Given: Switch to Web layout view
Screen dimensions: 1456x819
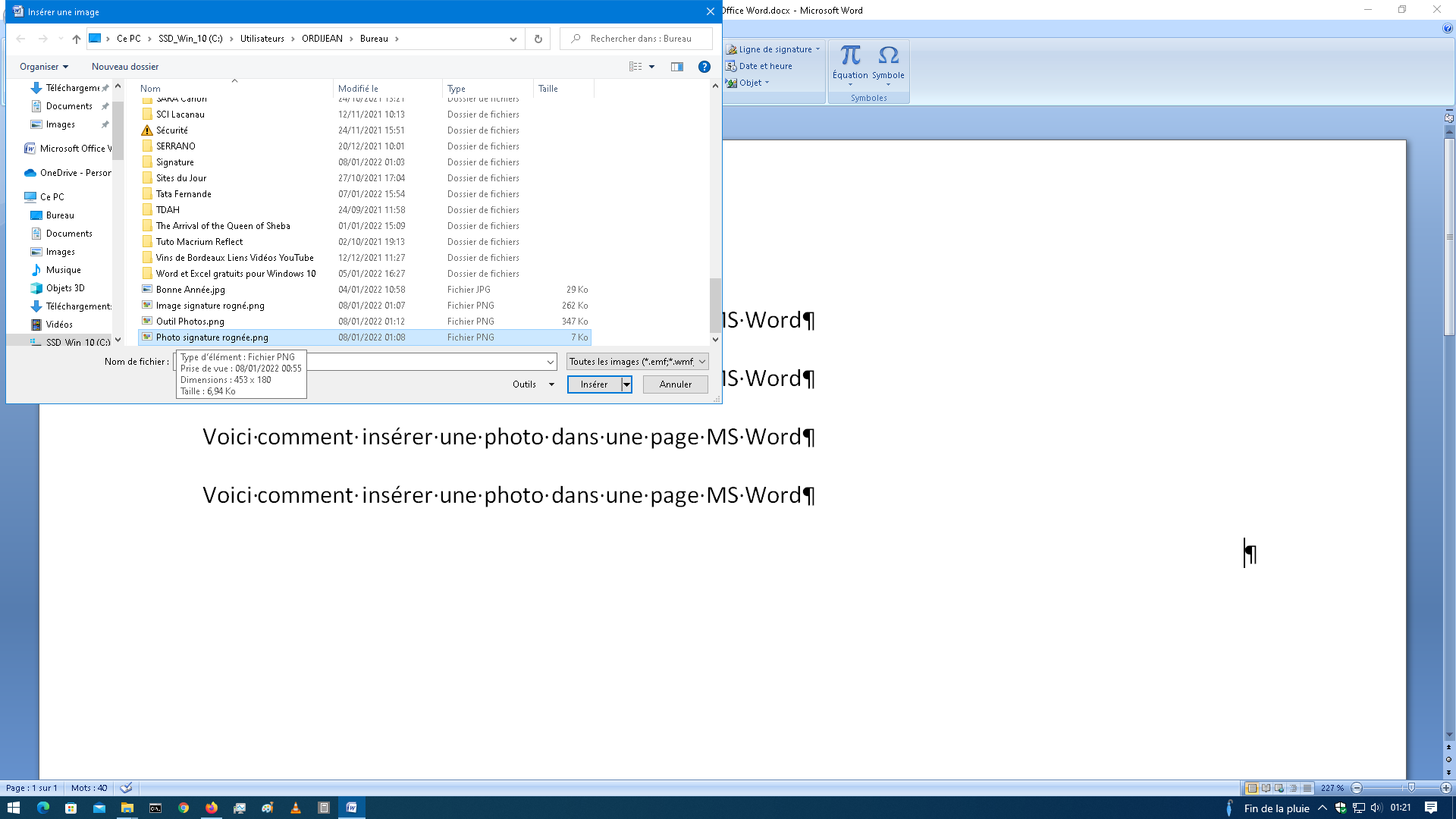Looking at the screenshot, I should click(1279, 788).
